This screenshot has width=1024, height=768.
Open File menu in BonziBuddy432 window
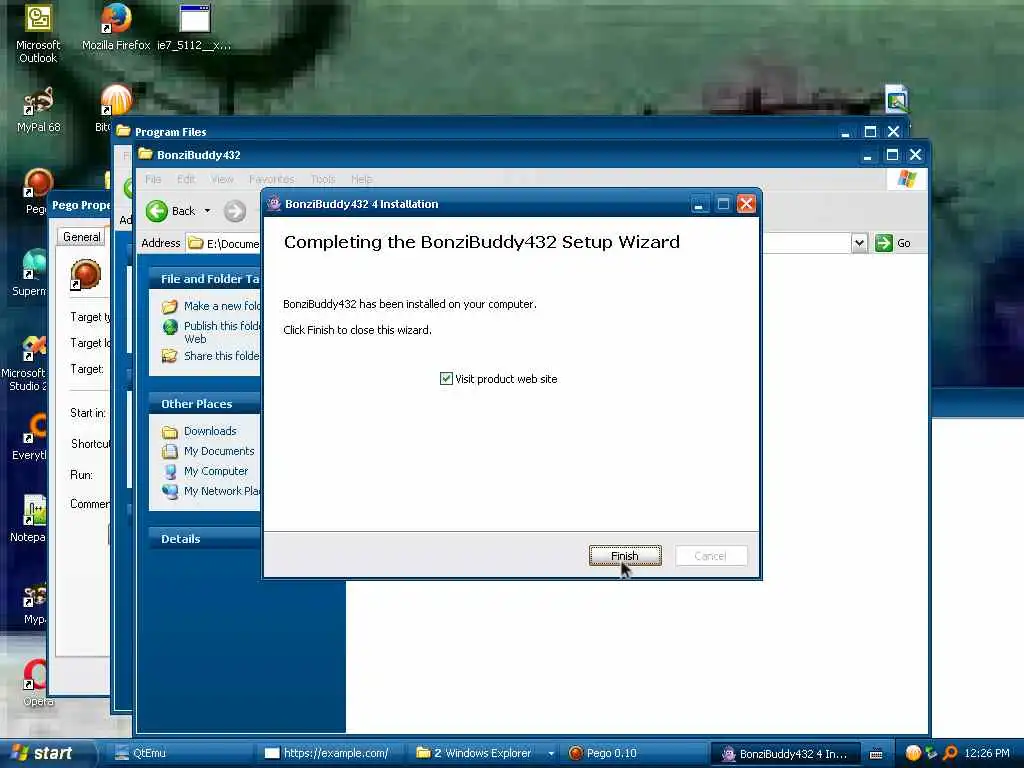(153, 179)
